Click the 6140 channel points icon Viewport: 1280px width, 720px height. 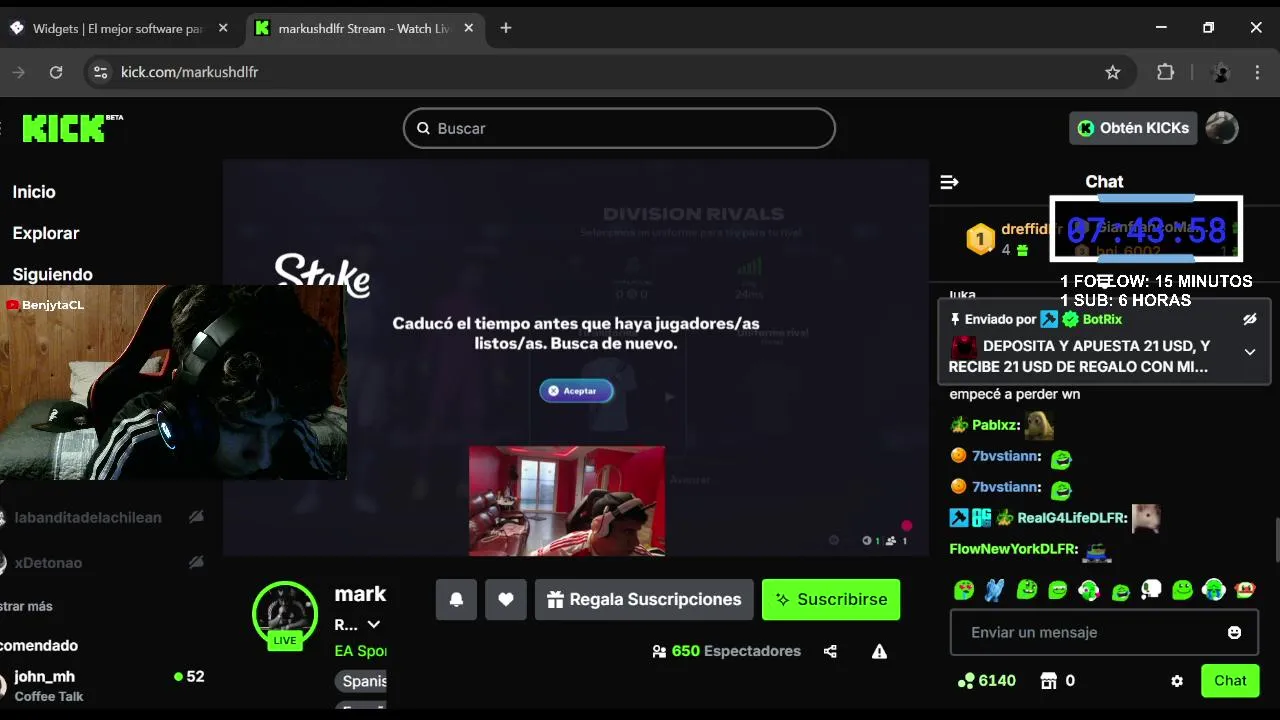tap(966, 681)
